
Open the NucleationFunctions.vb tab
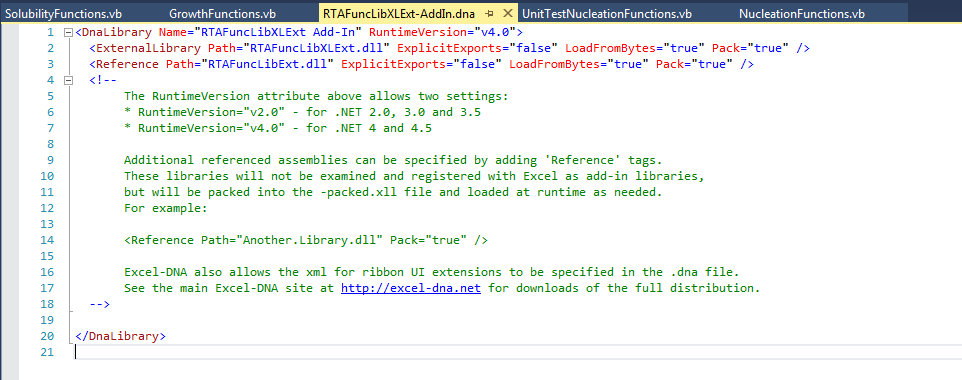point(802,14)
